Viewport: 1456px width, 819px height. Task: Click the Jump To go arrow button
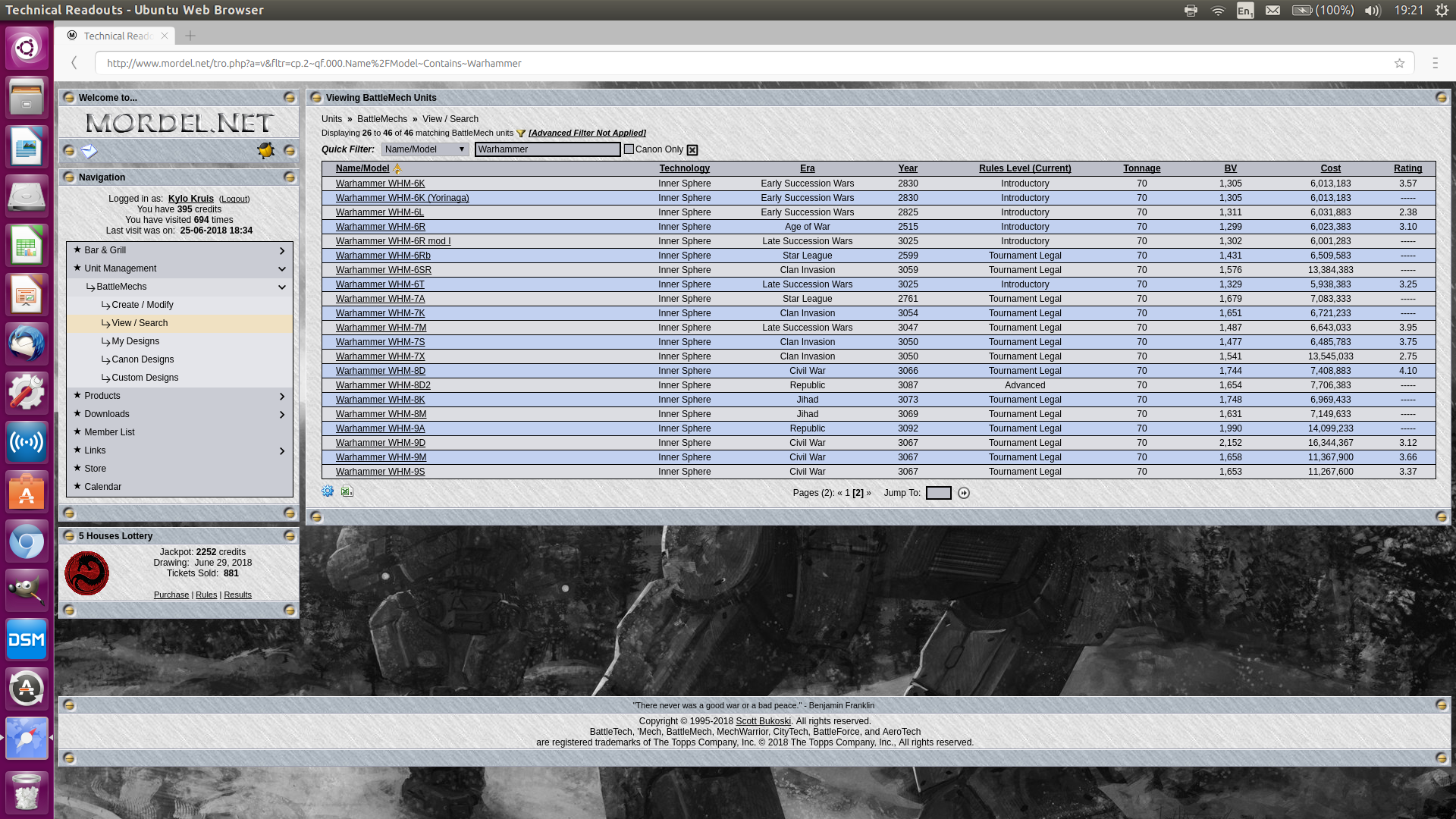click(964, 493)
